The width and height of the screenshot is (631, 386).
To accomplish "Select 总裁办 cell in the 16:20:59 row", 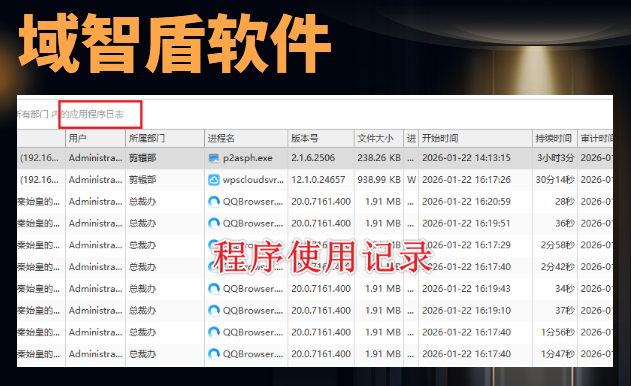I will pyautogui.click(x=142, y=202).
